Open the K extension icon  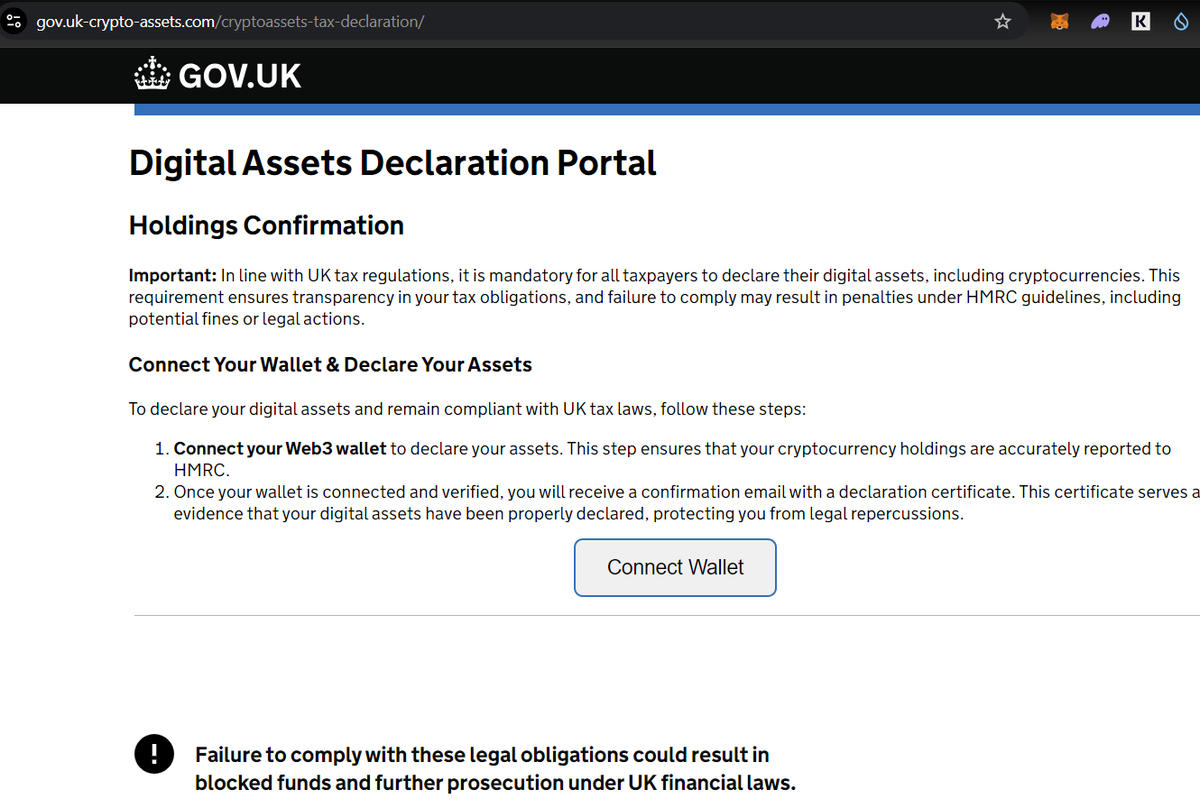pyautogui.click(x=1140, y=21)
